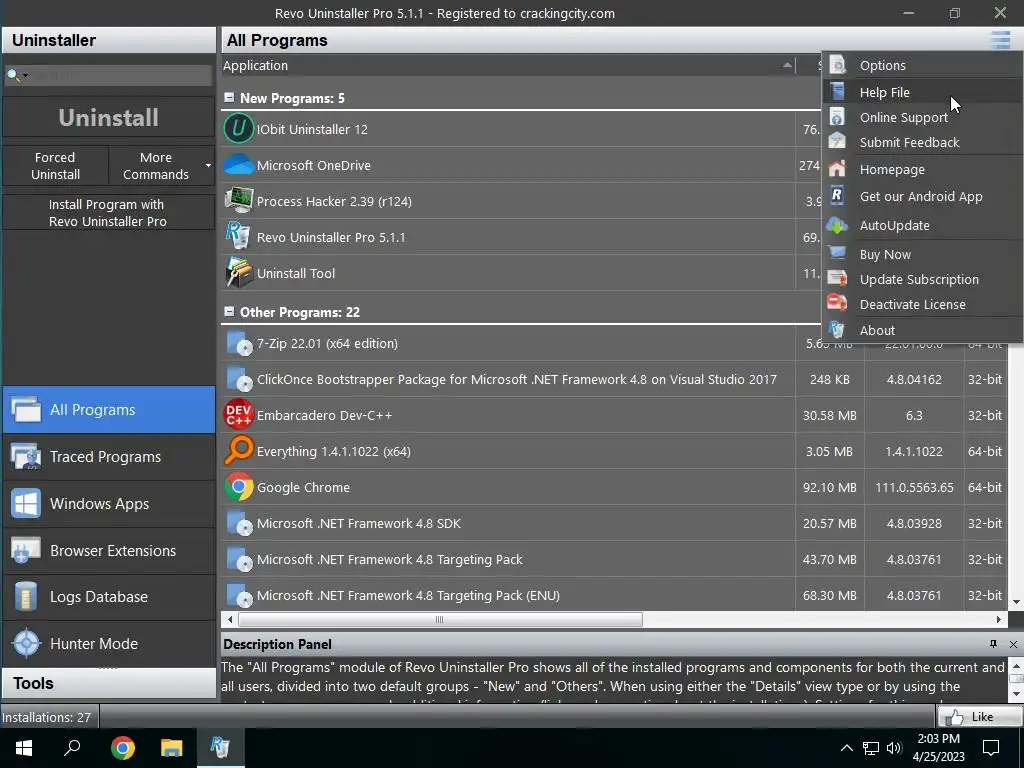Click the Logs Database sidebar icon
This screenshot has width=1024, height=768.
pos(25,596)
